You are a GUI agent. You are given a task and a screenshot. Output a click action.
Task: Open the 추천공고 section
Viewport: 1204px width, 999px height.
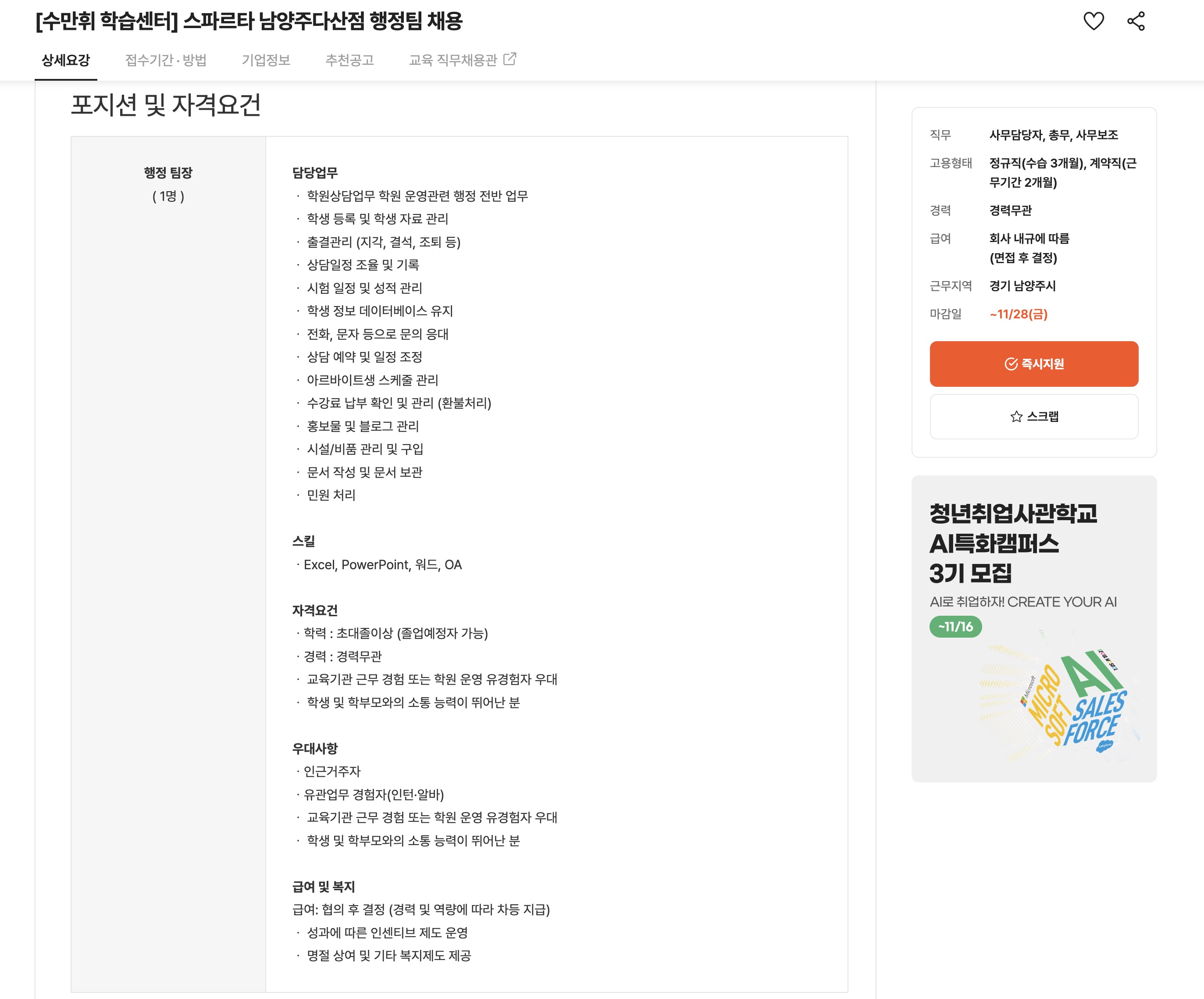(350, 60)
